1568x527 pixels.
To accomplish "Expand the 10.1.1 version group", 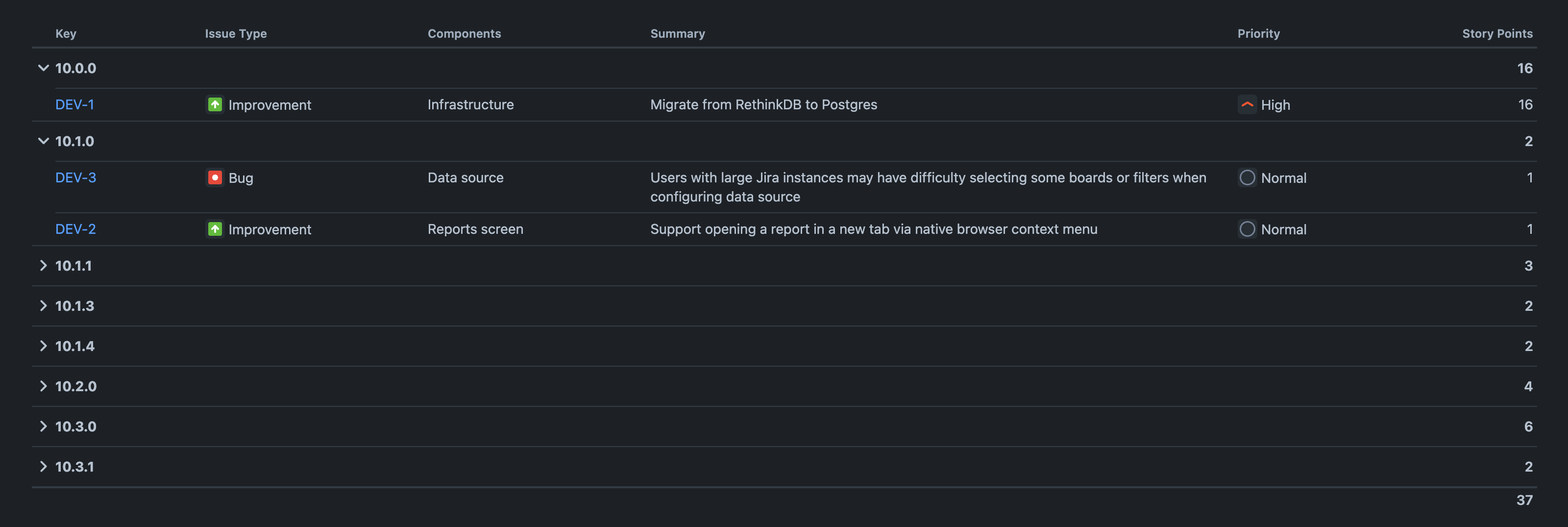I will 43,265.
